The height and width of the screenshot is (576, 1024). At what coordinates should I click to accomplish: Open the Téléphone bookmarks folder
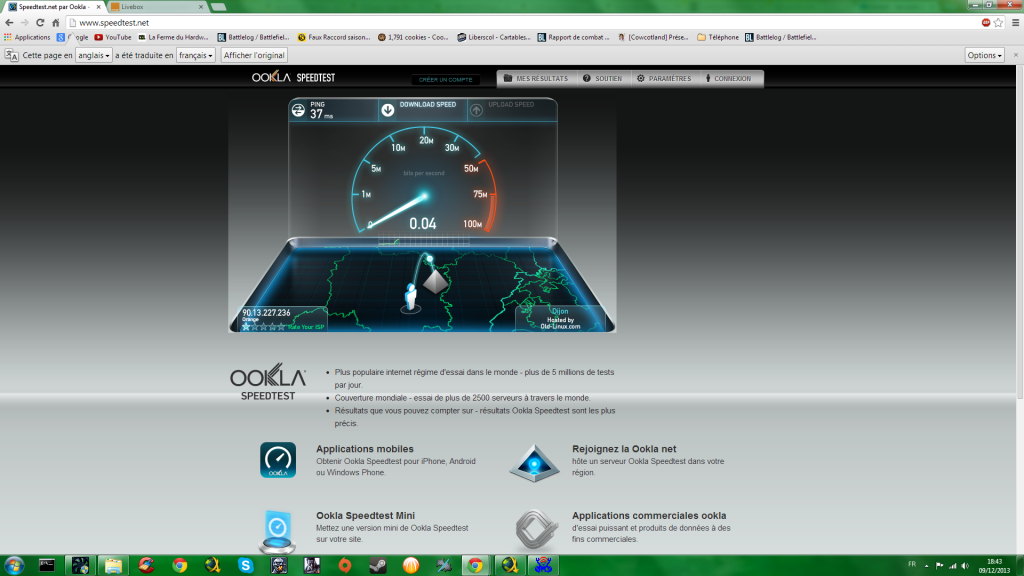718,37
